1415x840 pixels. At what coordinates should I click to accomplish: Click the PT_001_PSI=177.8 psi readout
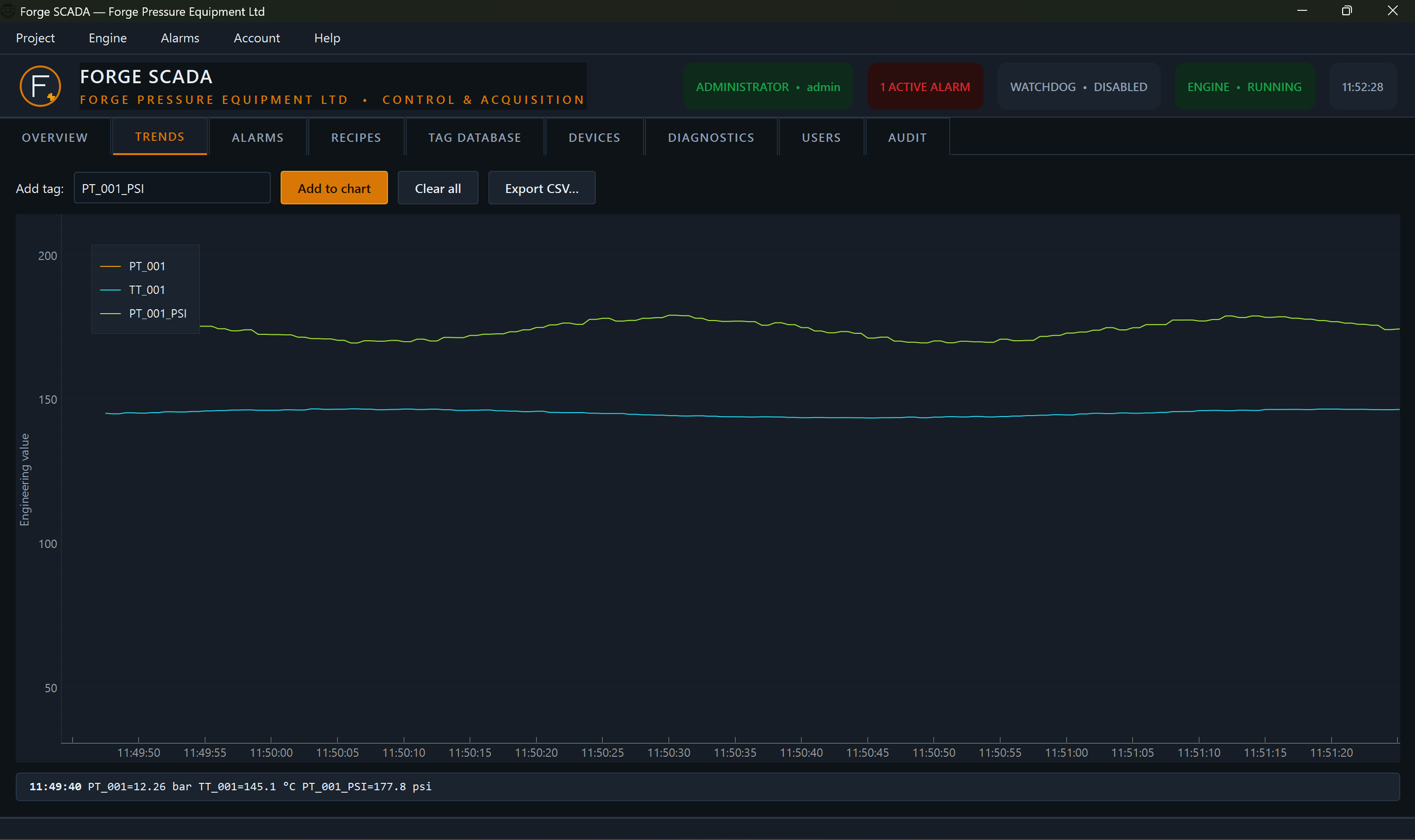coord(367,786)
